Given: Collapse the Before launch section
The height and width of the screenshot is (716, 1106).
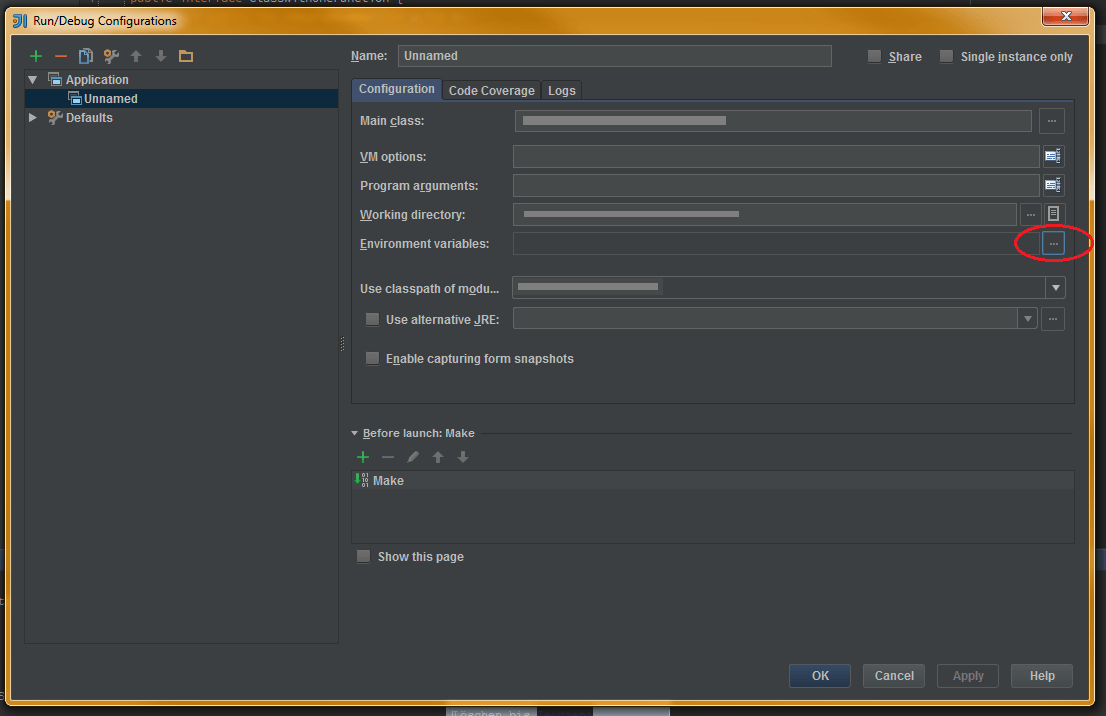Looking at the screenshot, I should 355,433.
